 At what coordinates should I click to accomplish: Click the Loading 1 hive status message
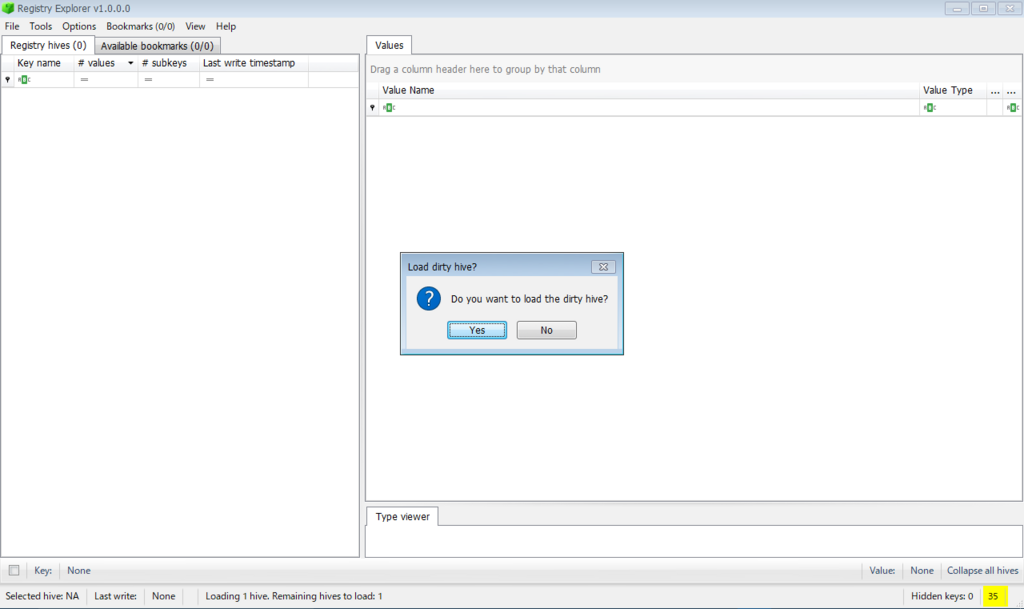coord(294,596)
